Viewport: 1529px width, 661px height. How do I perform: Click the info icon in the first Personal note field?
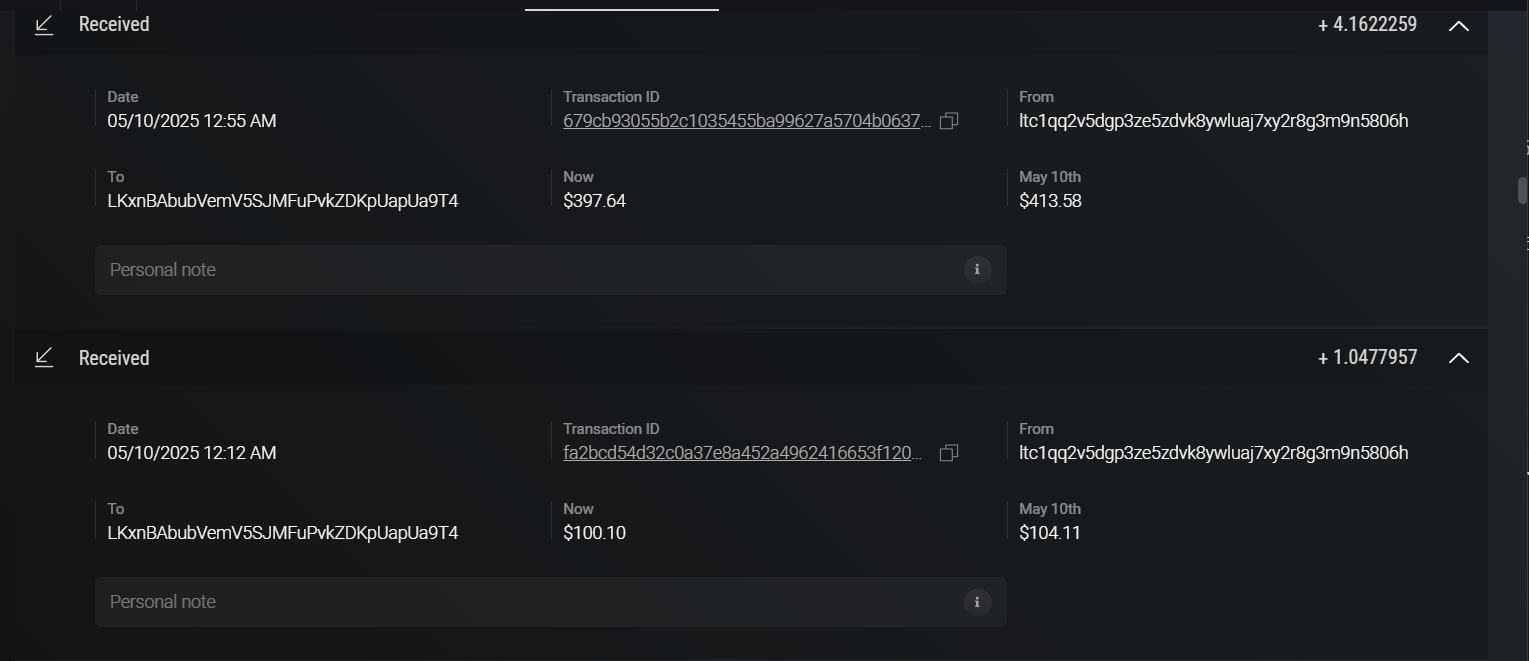(x=977, y=269)
